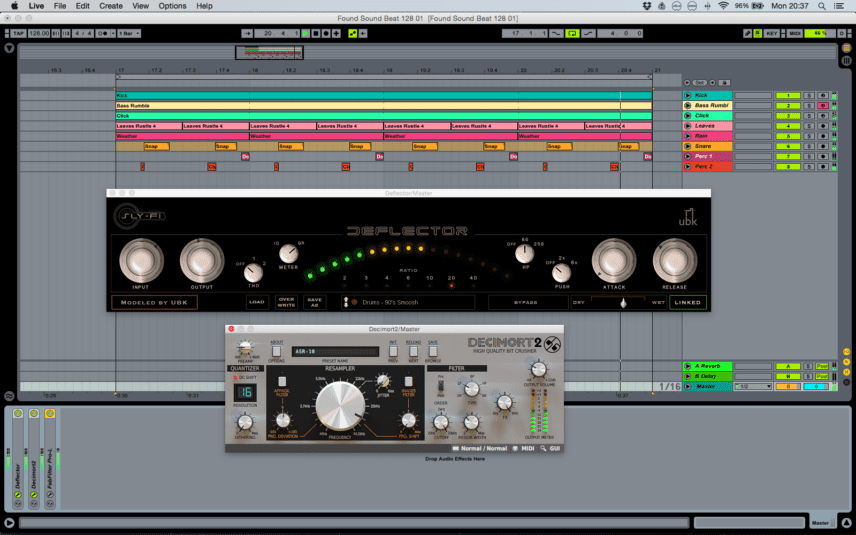Toggle the Automation Arm button
Image resolution: width=856 pixels, height=535 pixels.
tap(353, 33)
